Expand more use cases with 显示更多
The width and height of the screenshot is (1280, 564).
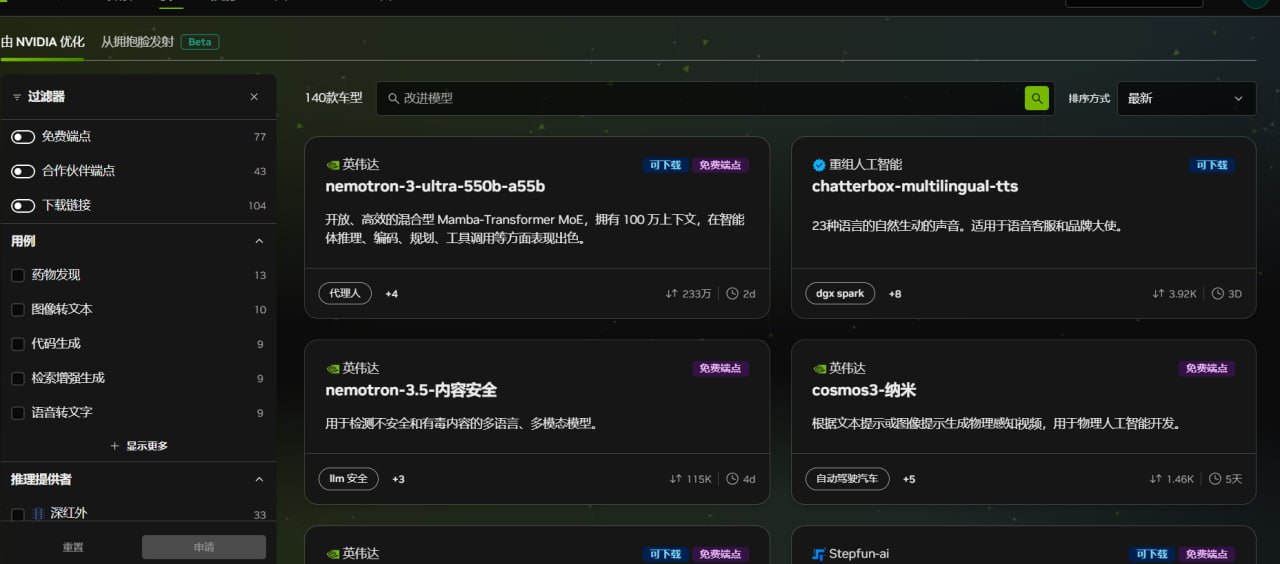(139, 446)
